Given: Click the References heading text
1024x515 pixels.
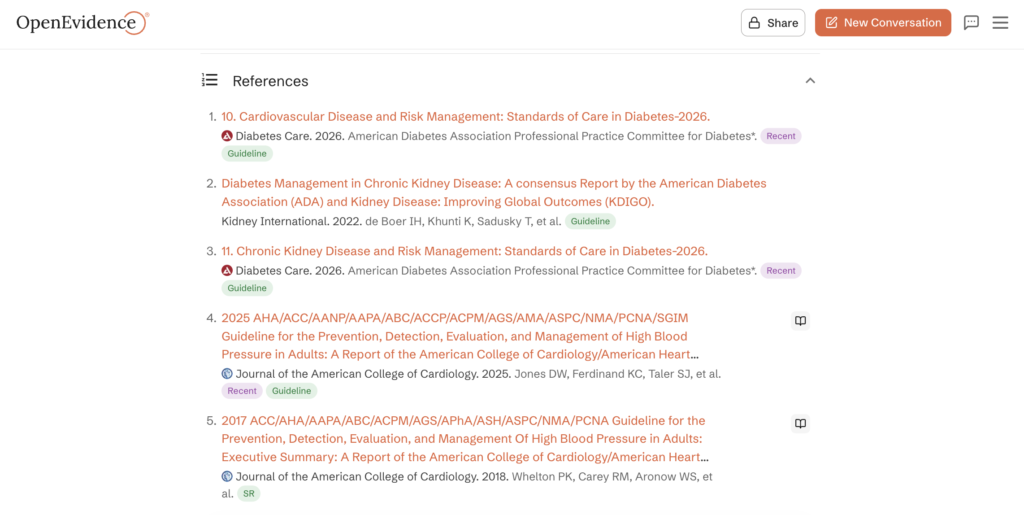Looking at the screenshot, I should 270,81.
